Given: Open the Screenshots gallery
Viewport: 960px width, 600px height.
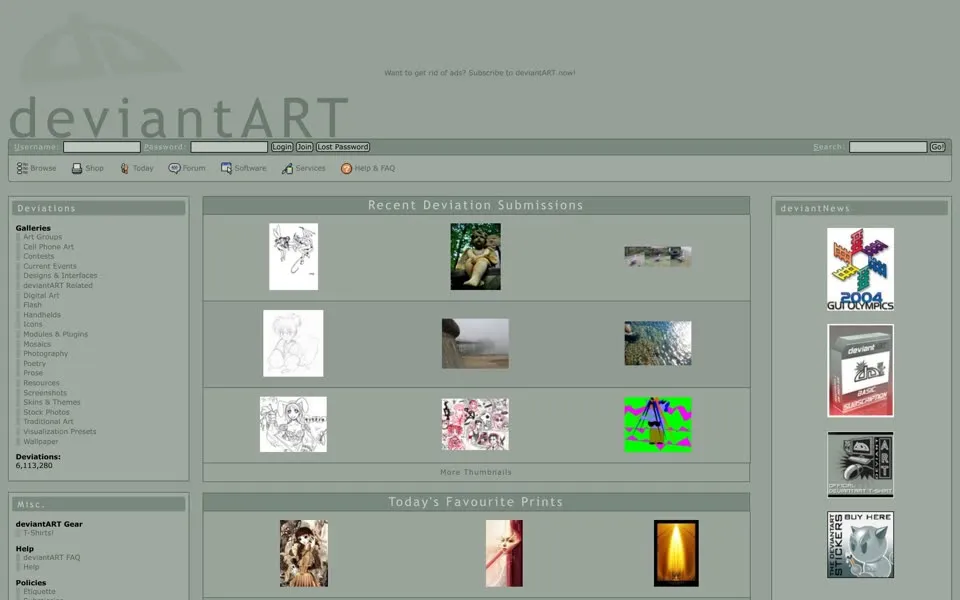Looking at the screenshot, I should [x=45, y=392].
